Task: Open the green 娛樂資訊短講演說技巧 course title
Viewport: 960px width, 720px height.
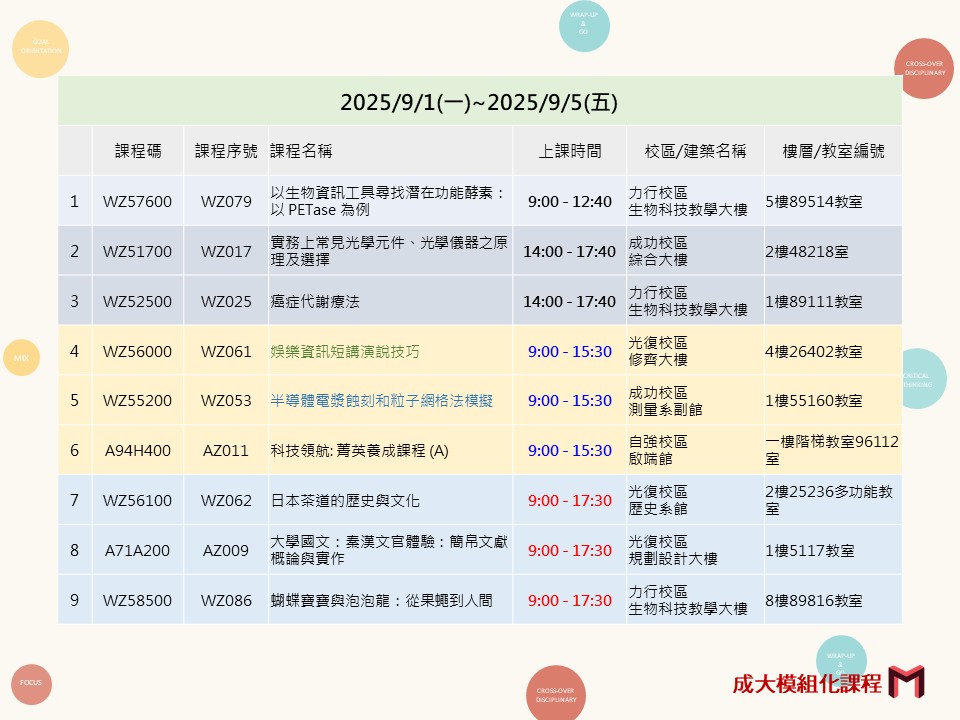Action: [x=345, y=351]
